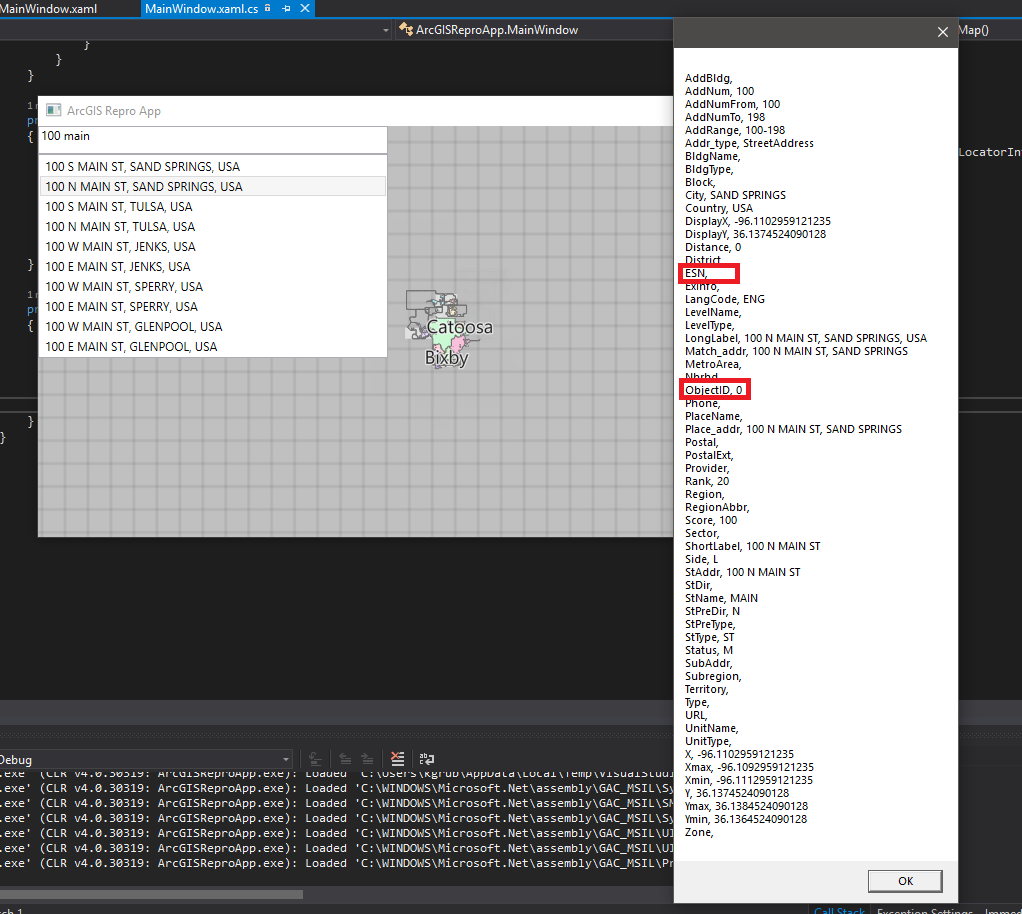Select 100 N MAIN ST, SAND SPRINGS suggestion

(x=213, y=187)
